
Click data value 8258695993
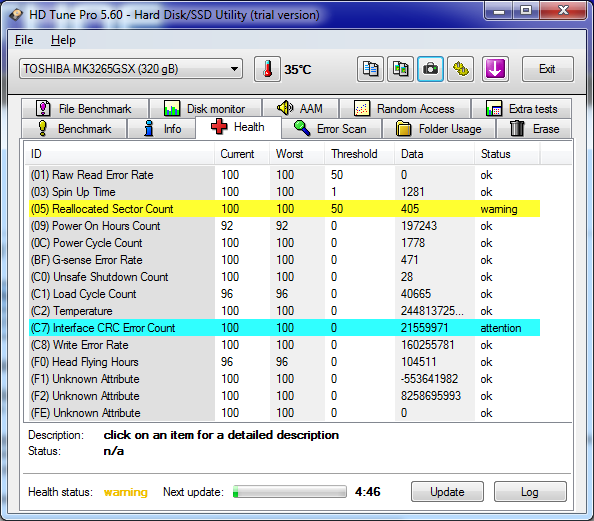(x=431, y=396)
